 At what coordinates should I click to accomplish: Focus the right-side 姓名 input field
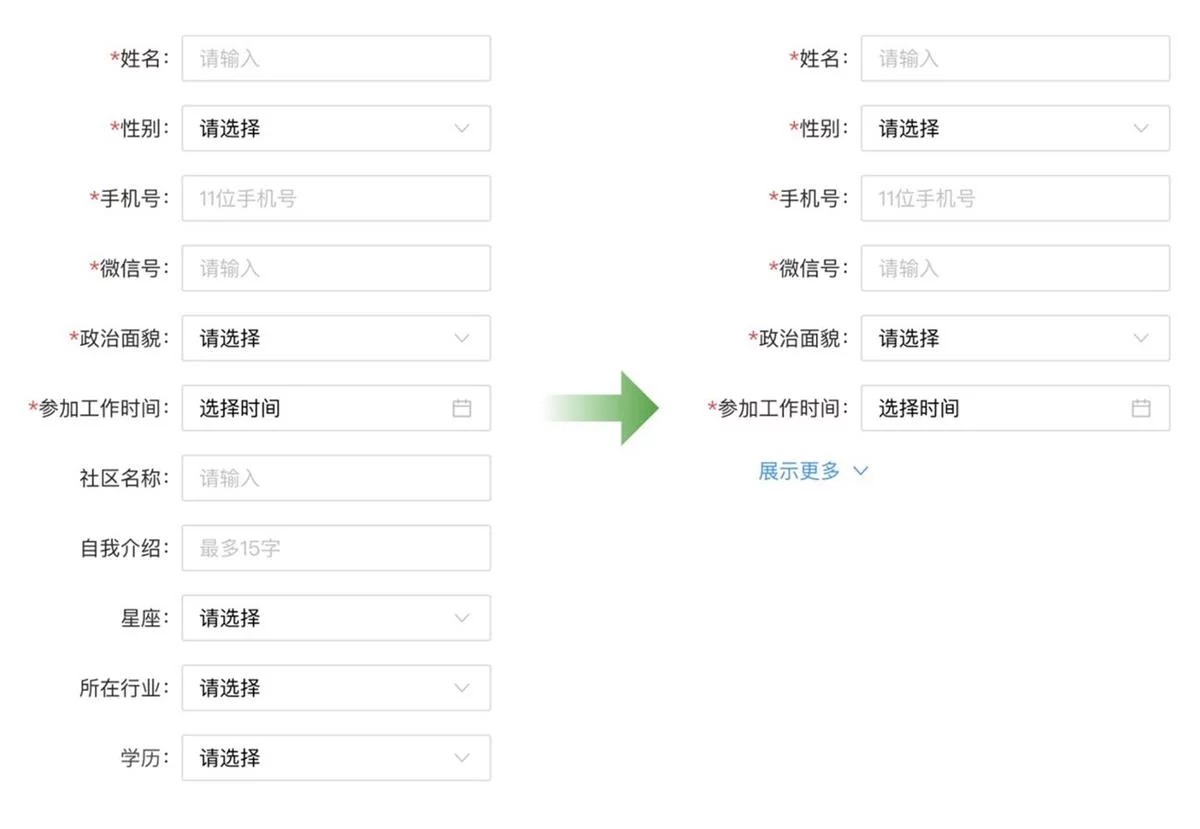point(1015,58)
